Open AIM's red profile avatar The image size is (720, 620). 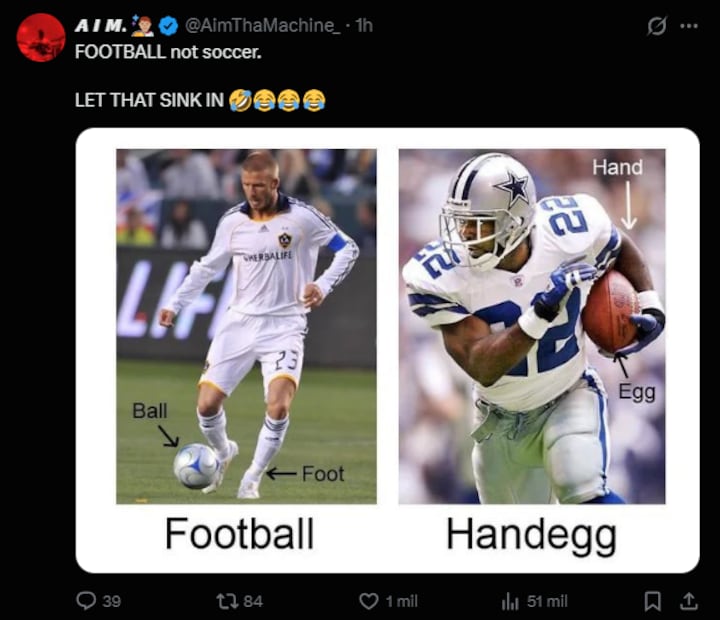(41, 38)
